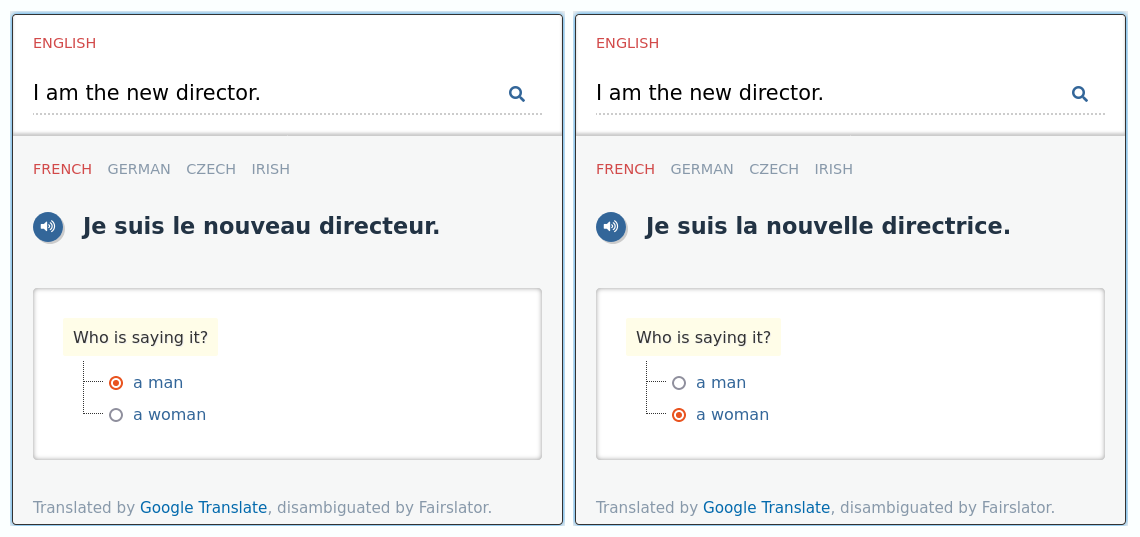1140x537 pixels.
Task: Switch to Czech tab in left panel
Action: tap(211, 169)
